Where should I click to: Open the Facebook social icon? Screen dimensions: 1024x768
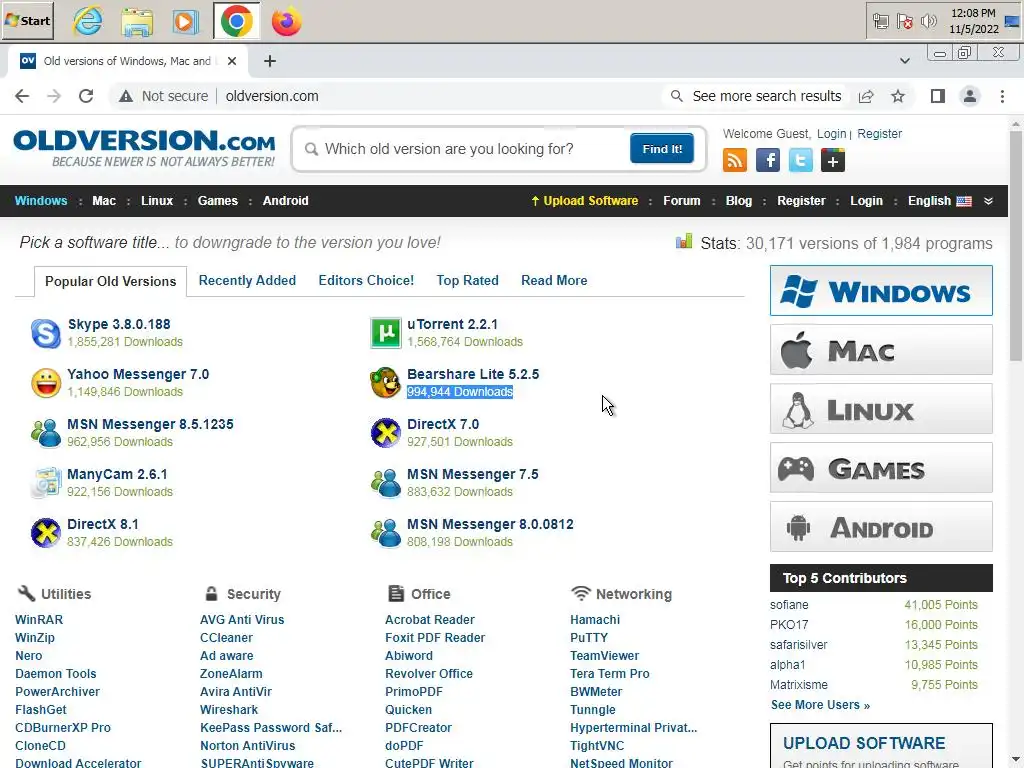pos(768,160)
